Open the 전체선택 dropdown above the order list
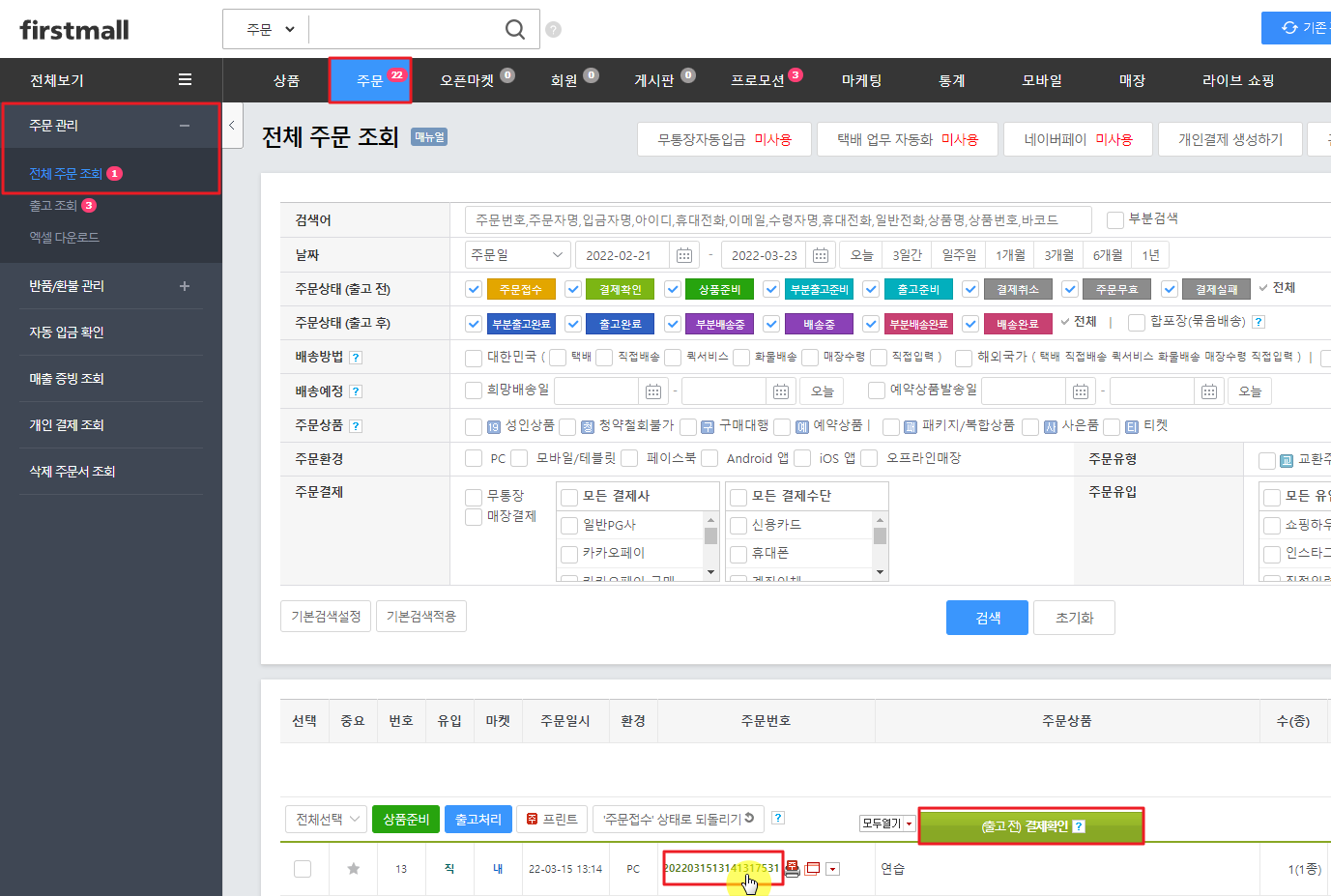The height and width of the screenshot is (896, 1331). click(x=327, y=820)
